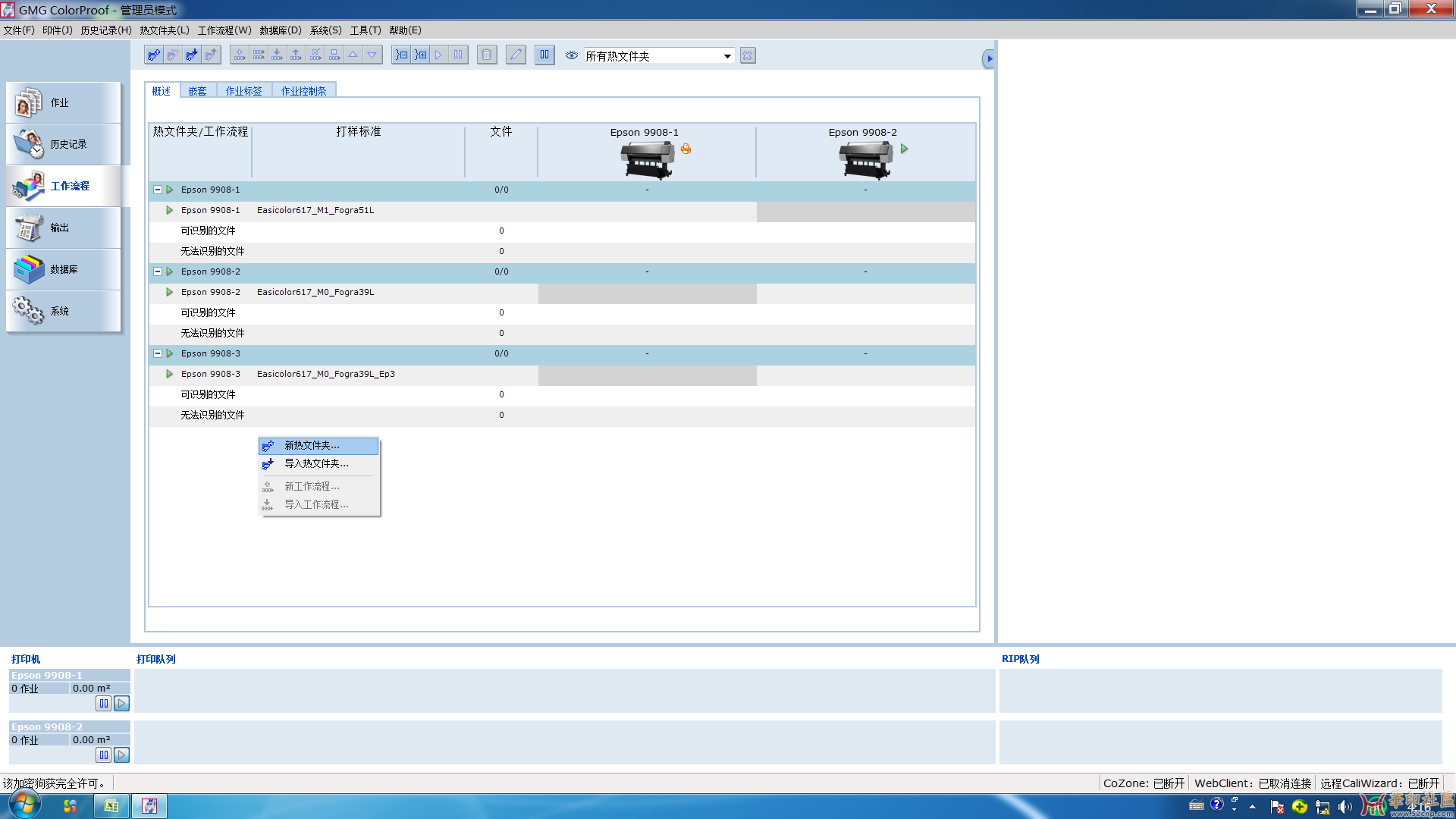Click the export workflow toolbar icon

[x=297, y=55]
